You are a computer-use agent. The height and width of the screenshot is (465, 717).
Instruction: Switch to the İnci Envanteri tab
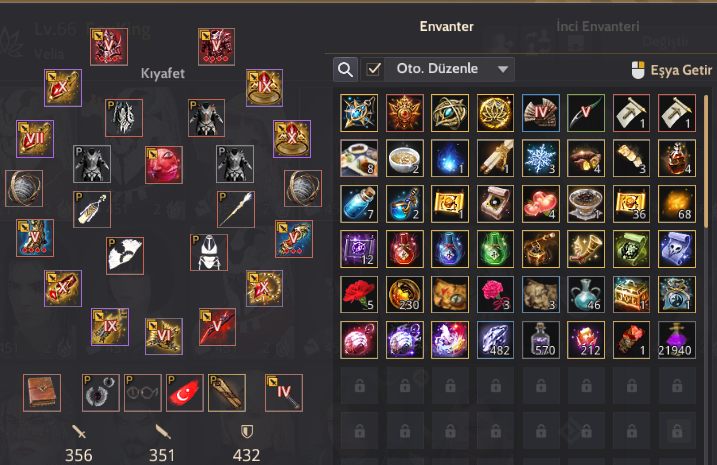598,27
